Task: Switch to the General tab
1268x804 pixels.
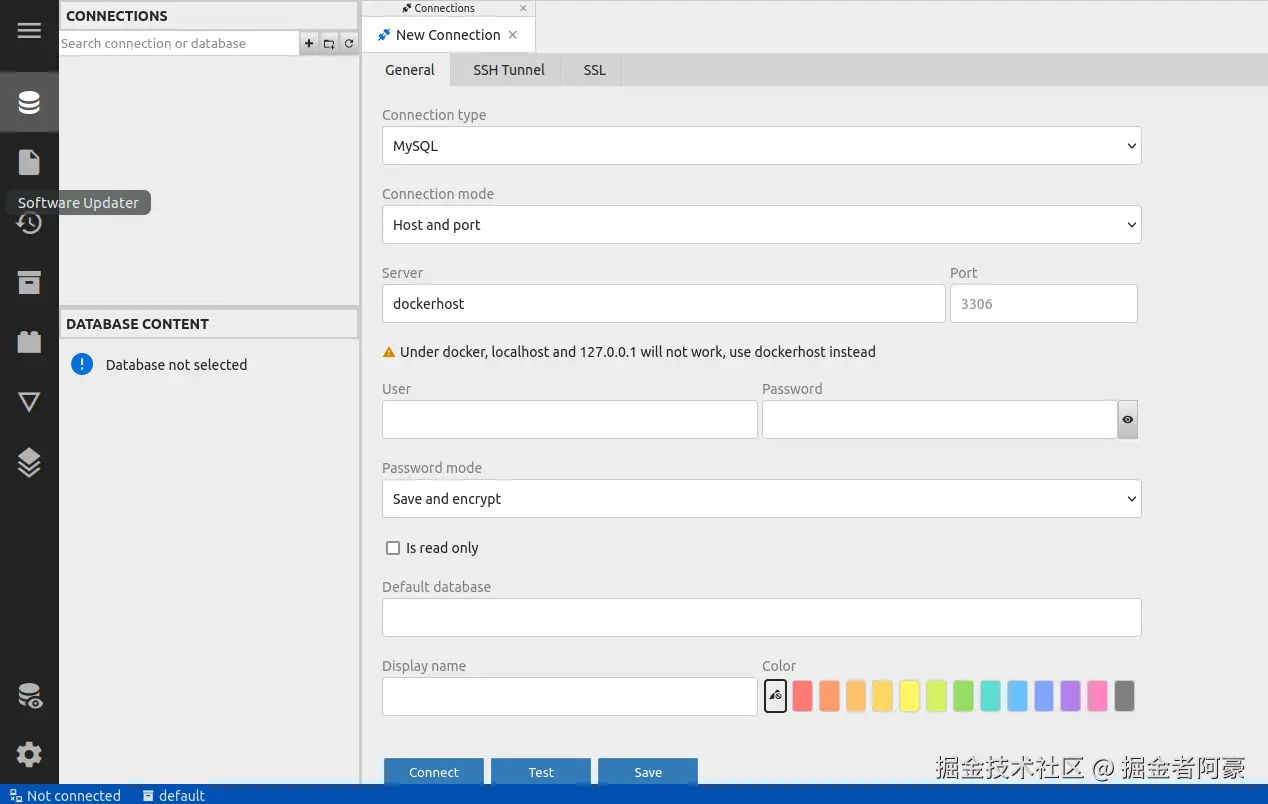Action: 410,70
